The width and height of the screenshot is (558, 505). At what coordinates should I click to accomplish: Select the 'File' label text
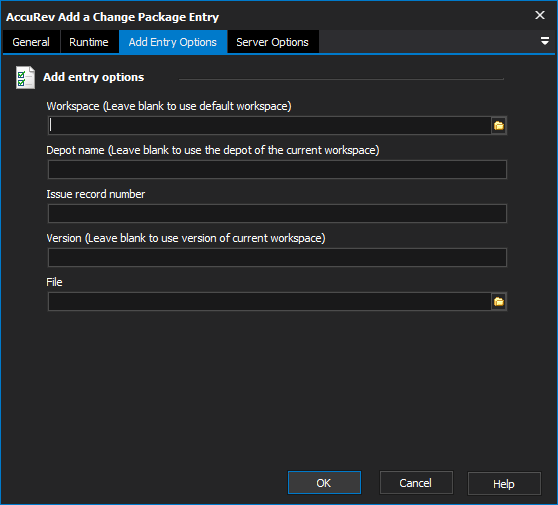[54, 282]
